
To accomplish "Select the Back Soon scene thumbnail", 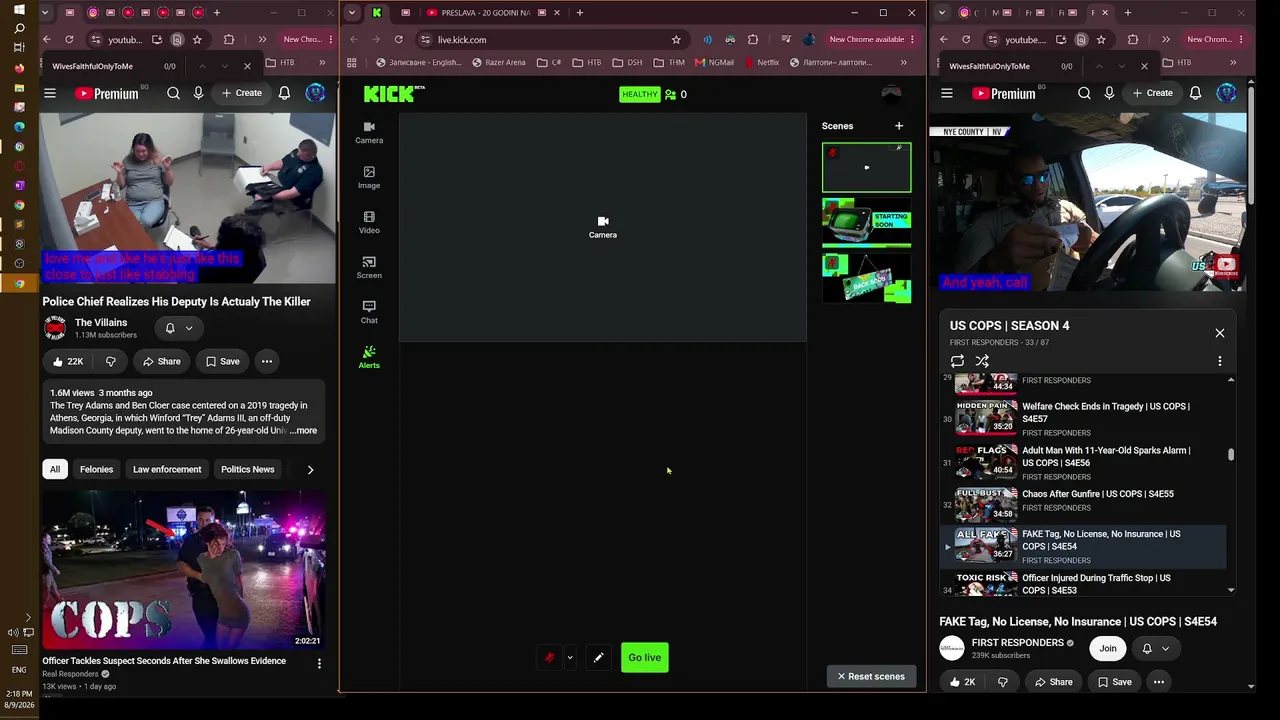I will coord(867,277).
